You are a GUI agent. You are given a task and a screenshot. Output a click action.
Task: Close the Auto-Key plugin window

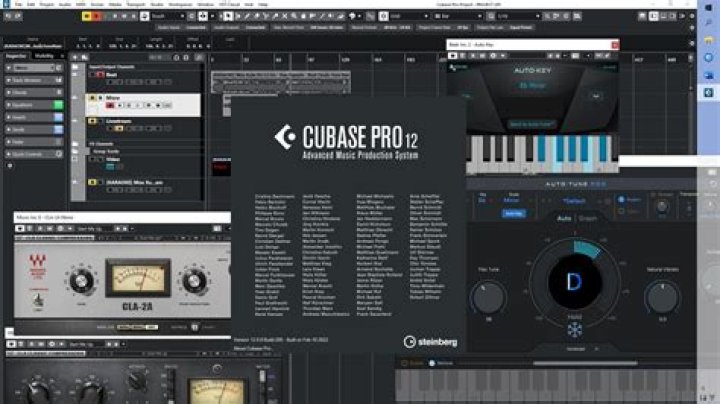[615, 45]
